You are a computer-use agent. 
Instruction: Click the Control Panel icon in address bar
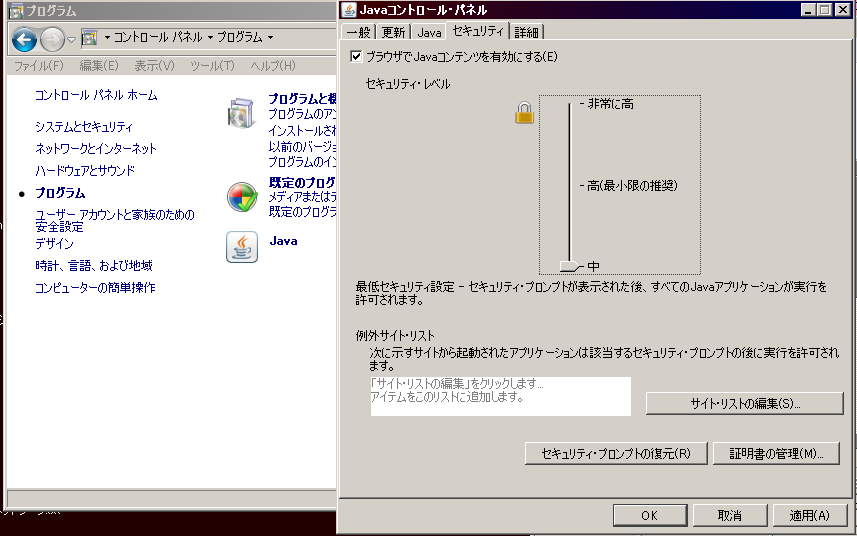[x=90, y=38]
